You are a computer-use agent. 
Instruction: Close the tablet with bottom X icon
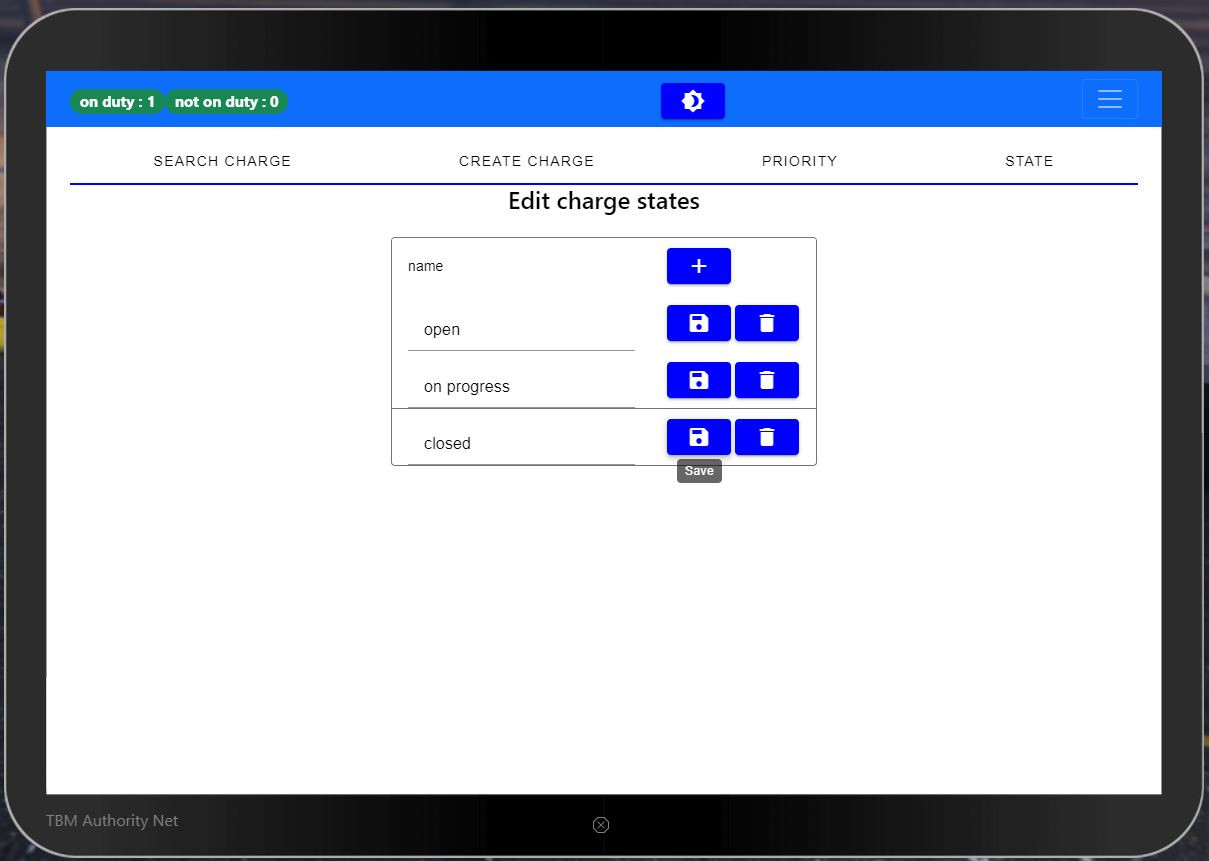pyautogui.click(x=600, y=825)
